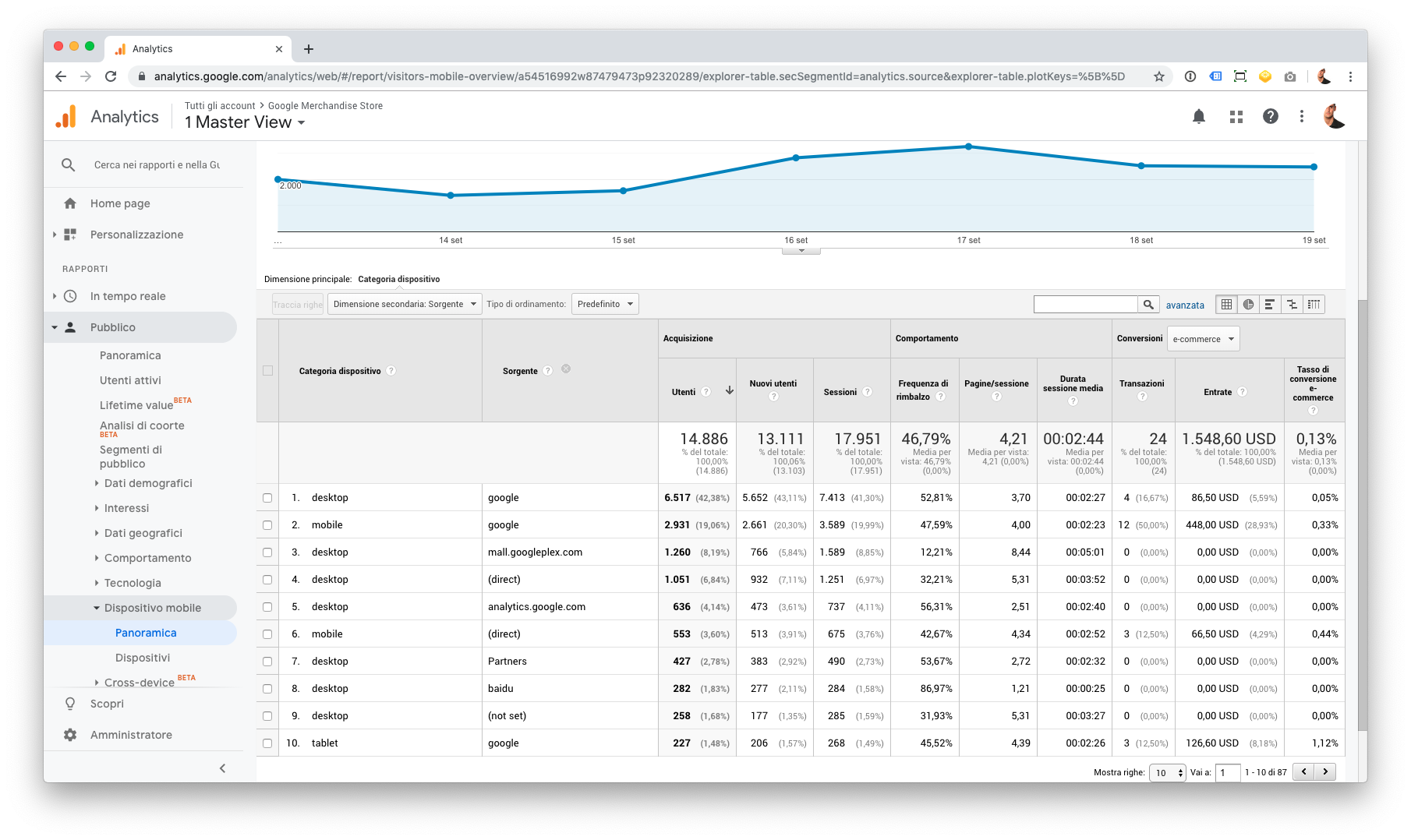Open the Chrome three-dot menu

1350,76
